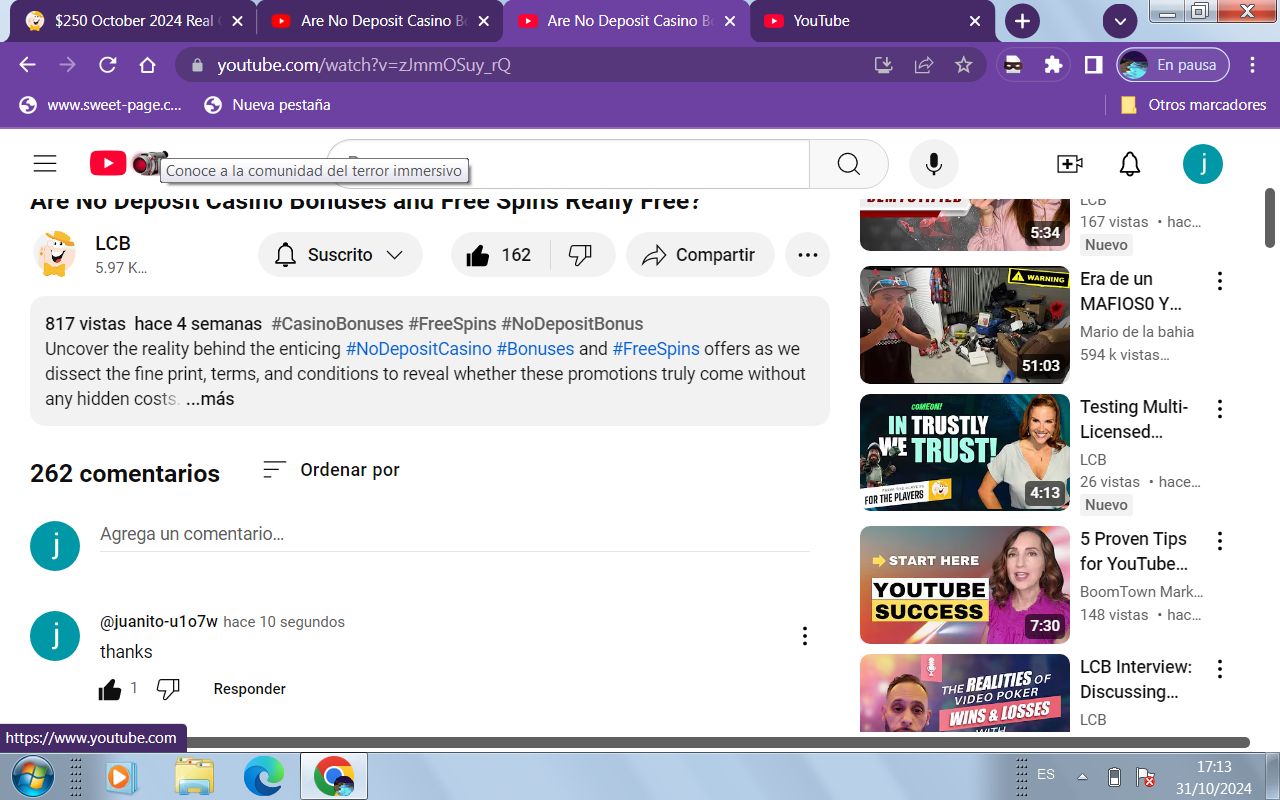
Task: Follow the #NoDepositCasino hashtag link
Action: tap(419, 349)
